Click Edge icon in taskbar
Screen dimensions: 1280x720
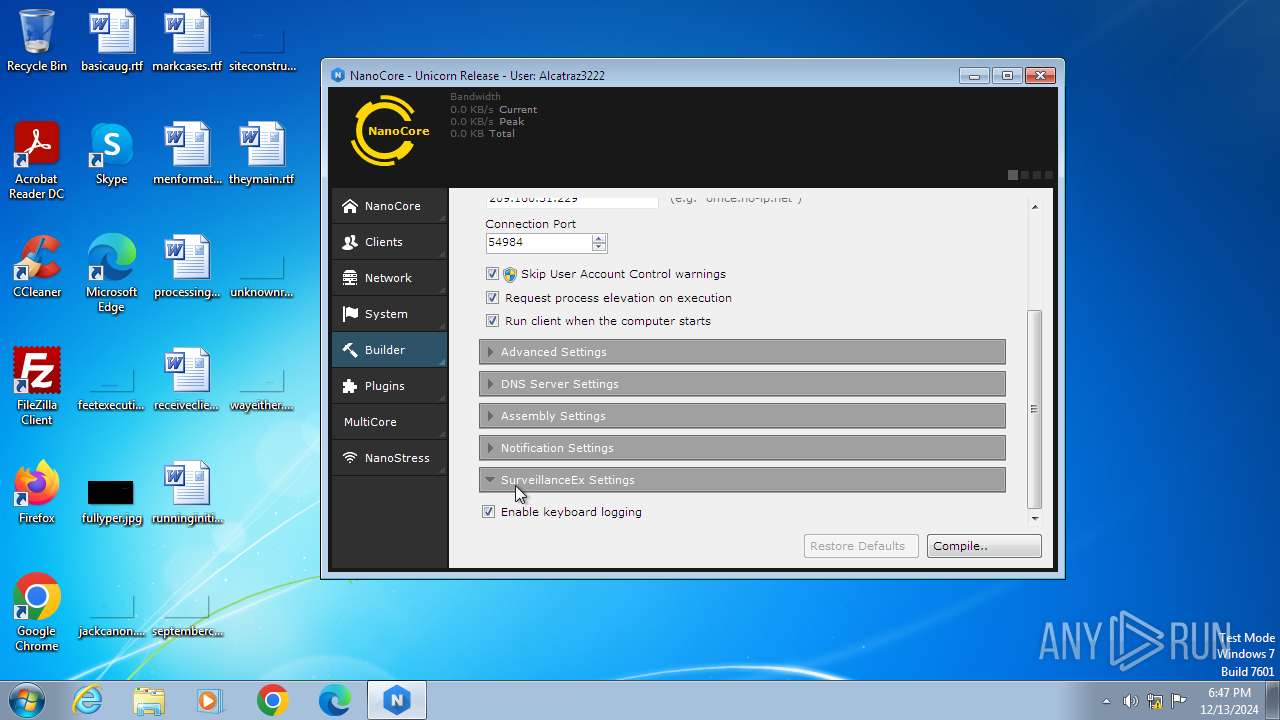334,700
